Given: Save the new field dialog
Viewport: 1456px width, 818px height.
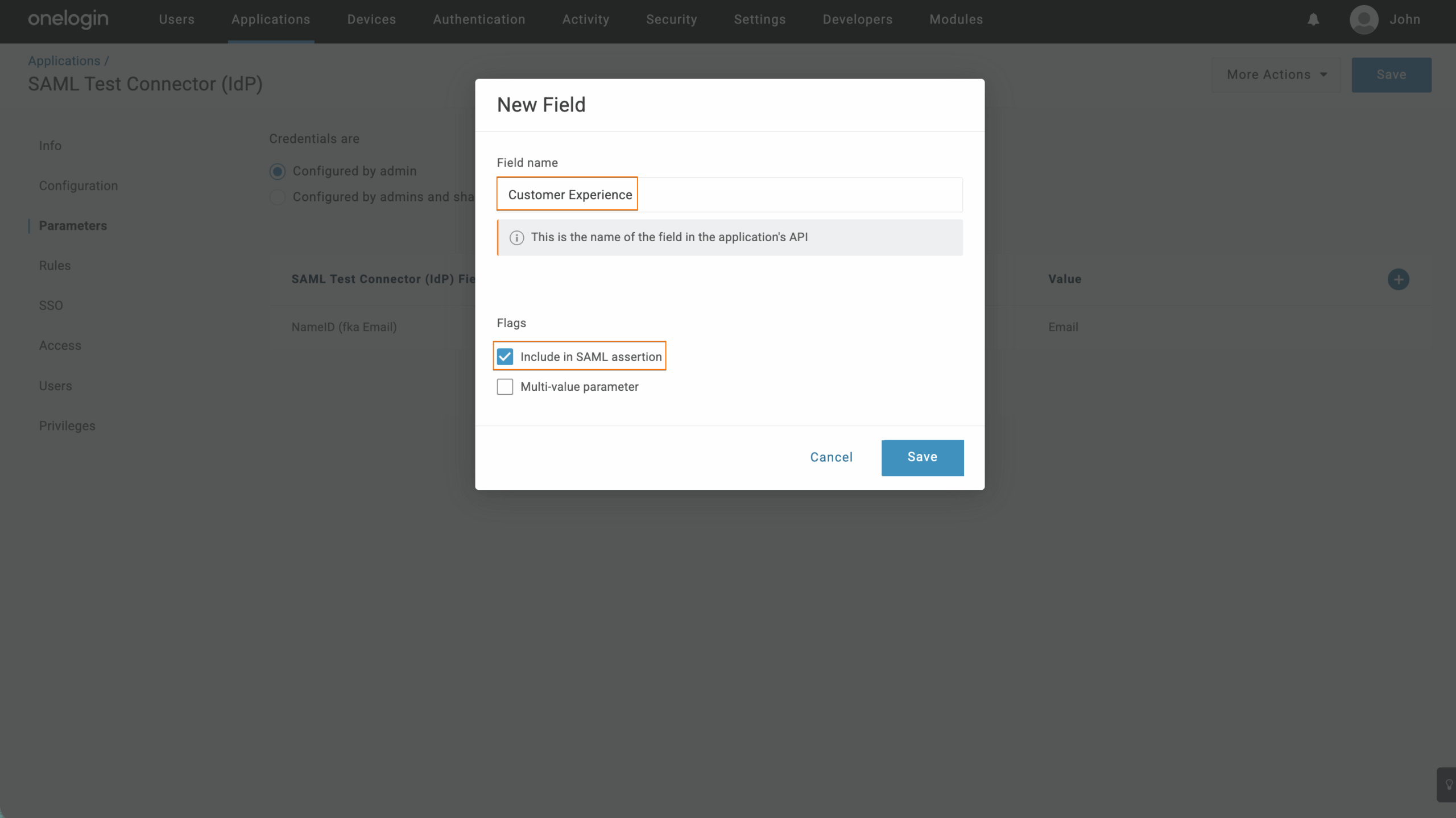Looking at the screenshot, I should pos(922,457).
